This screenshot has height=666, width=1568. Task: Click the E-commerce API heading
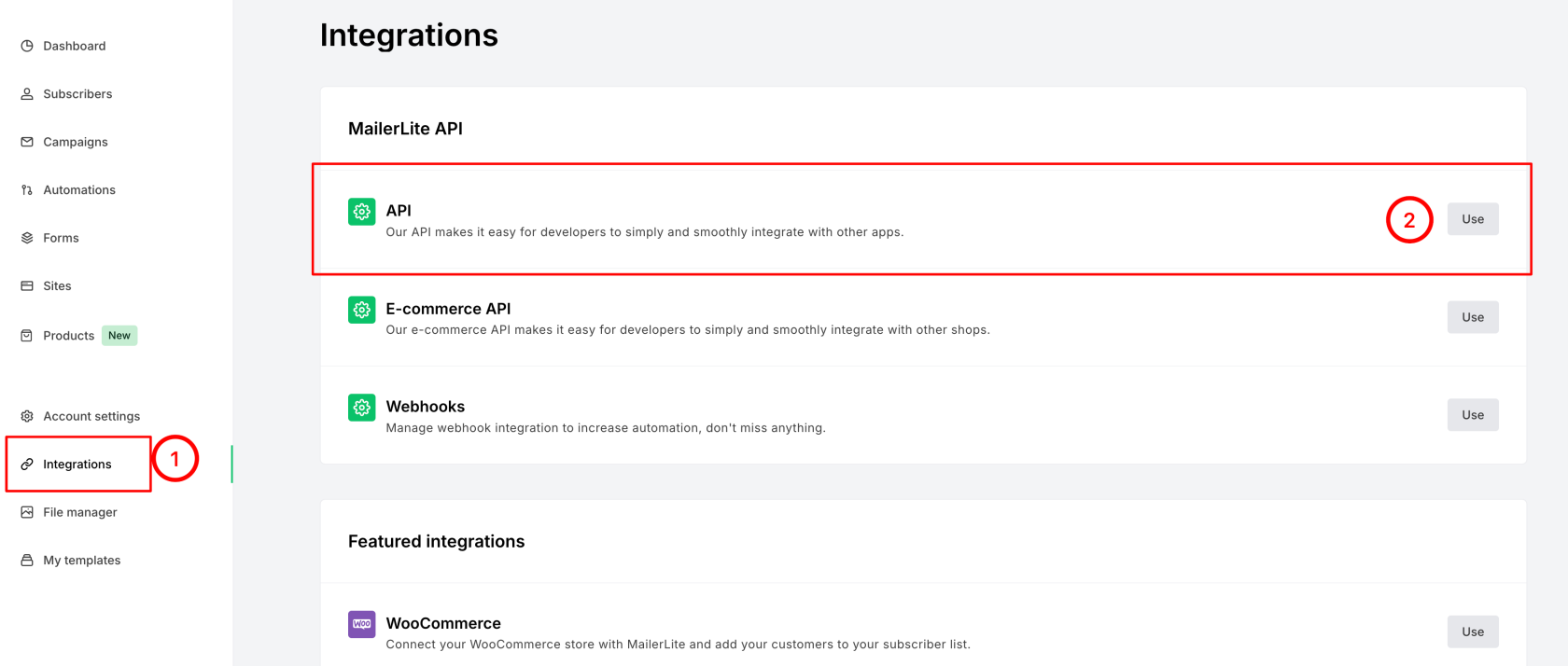[448, 309]
